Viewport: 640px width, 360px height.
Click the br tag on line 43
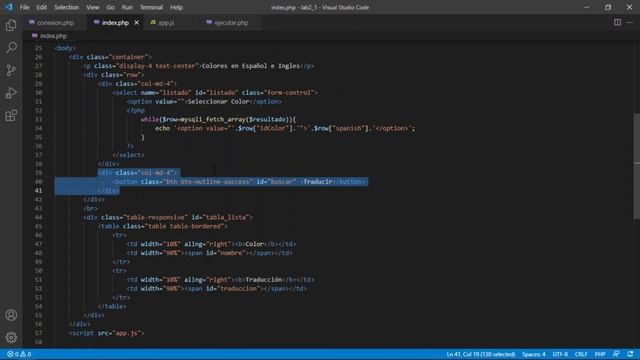[x=90, y=209]
